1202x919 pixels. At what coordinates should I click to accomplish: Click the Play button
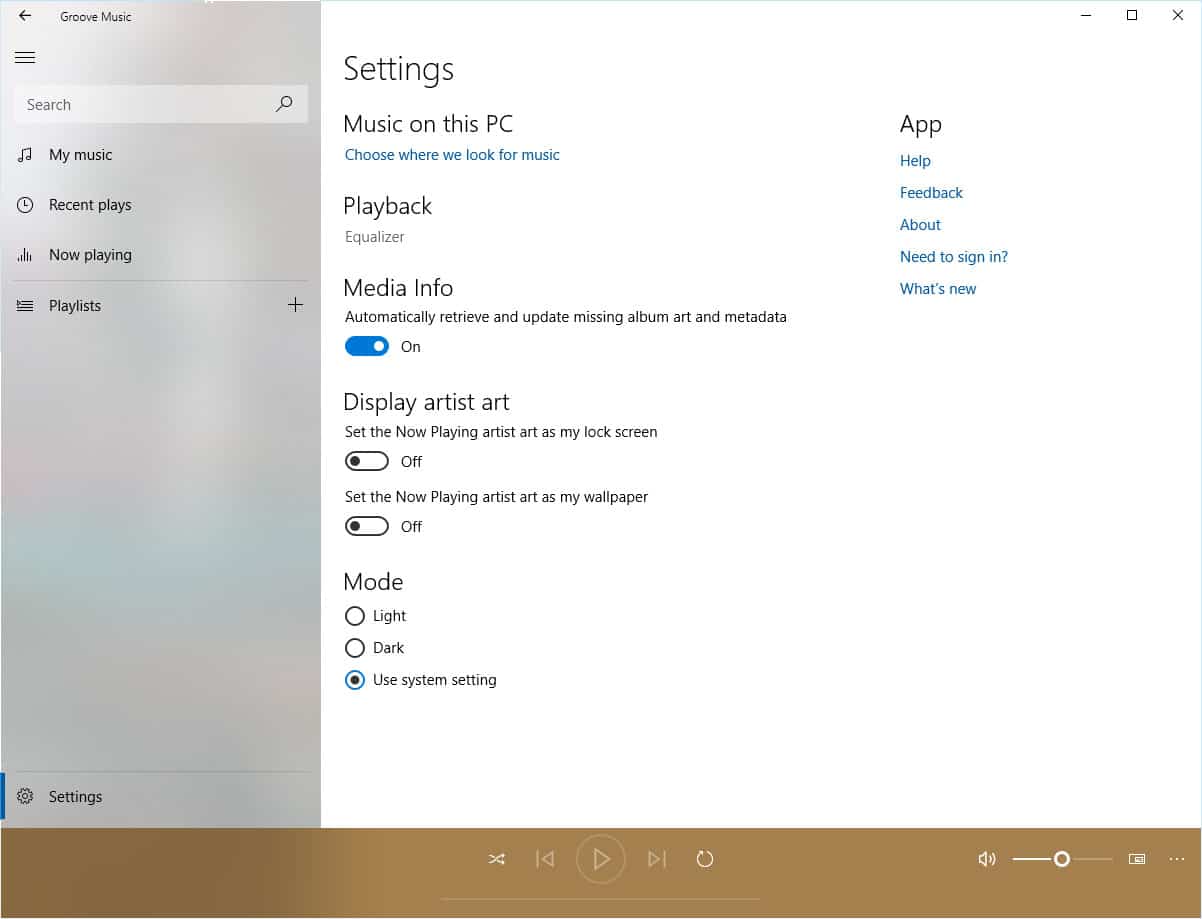pyautogui.click(x=601, y=859)
